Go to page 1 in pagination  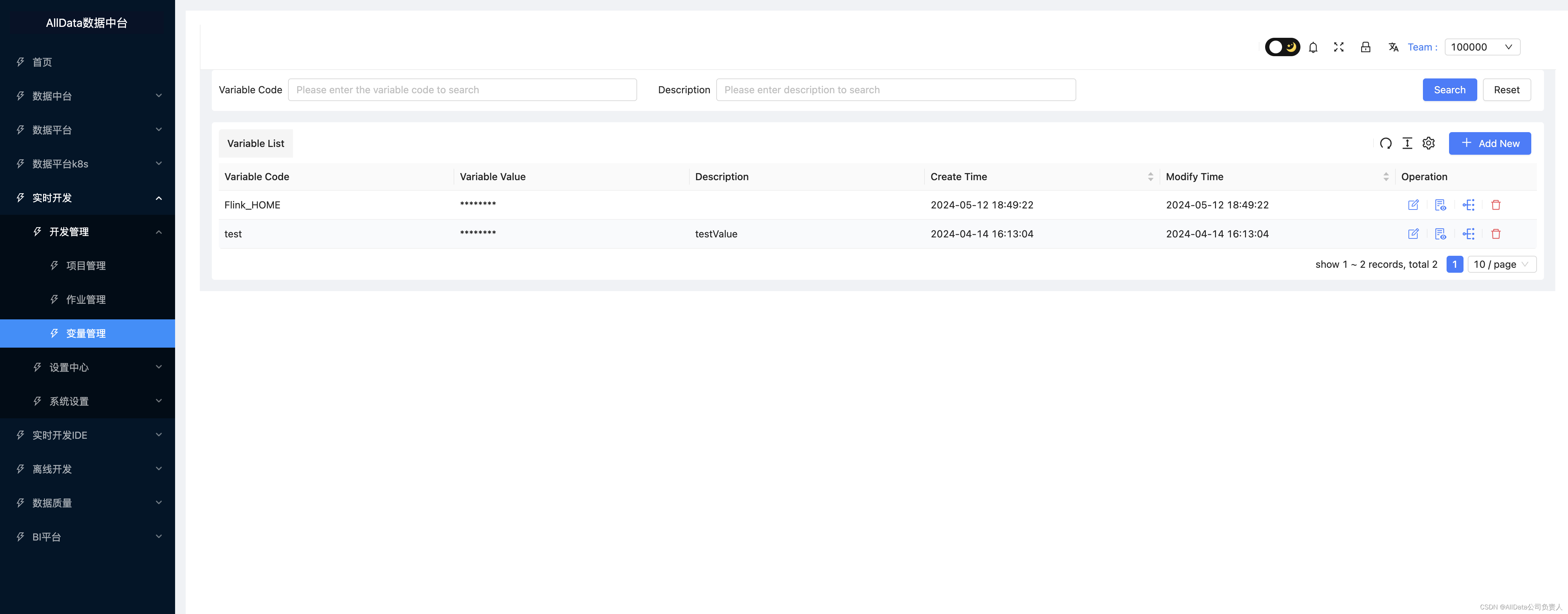coord(1454,264)
